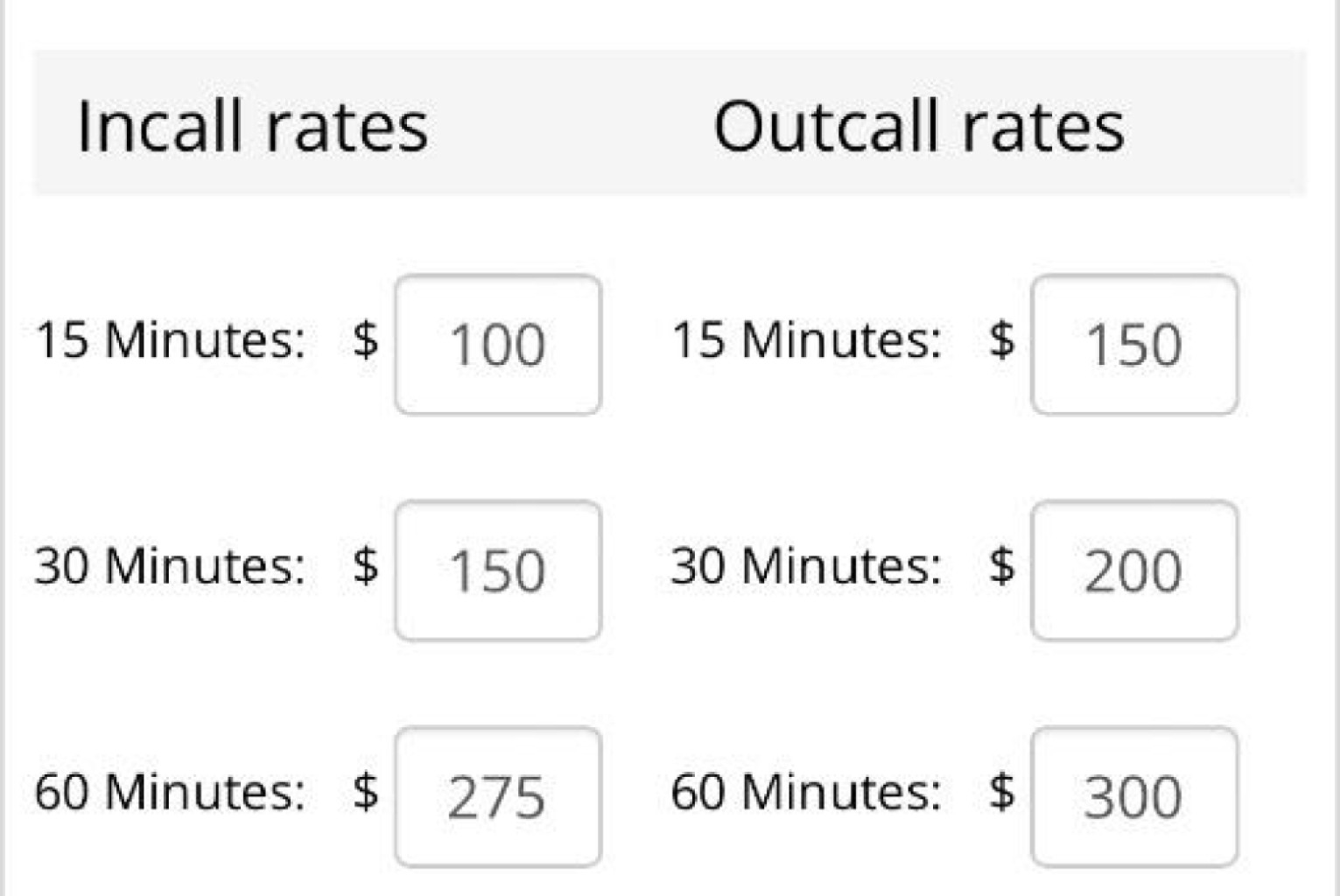This screenshot has height=896, width=1340.
Task: Click the dollar sign beside Incall 30 Minutes
Action: [366, 565]
